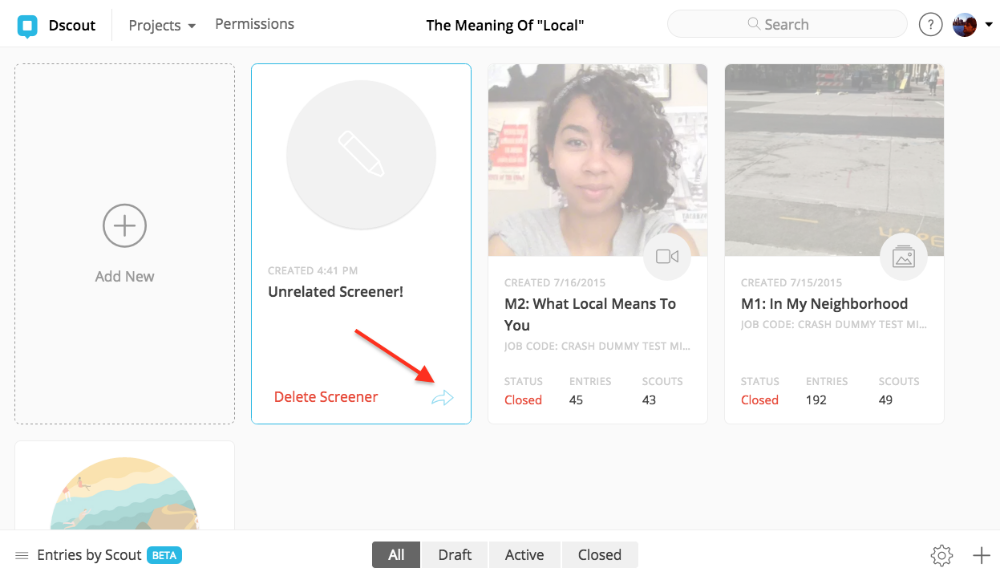Click scouts count 43
This screenshot has height=576, width=1000.
649,400
